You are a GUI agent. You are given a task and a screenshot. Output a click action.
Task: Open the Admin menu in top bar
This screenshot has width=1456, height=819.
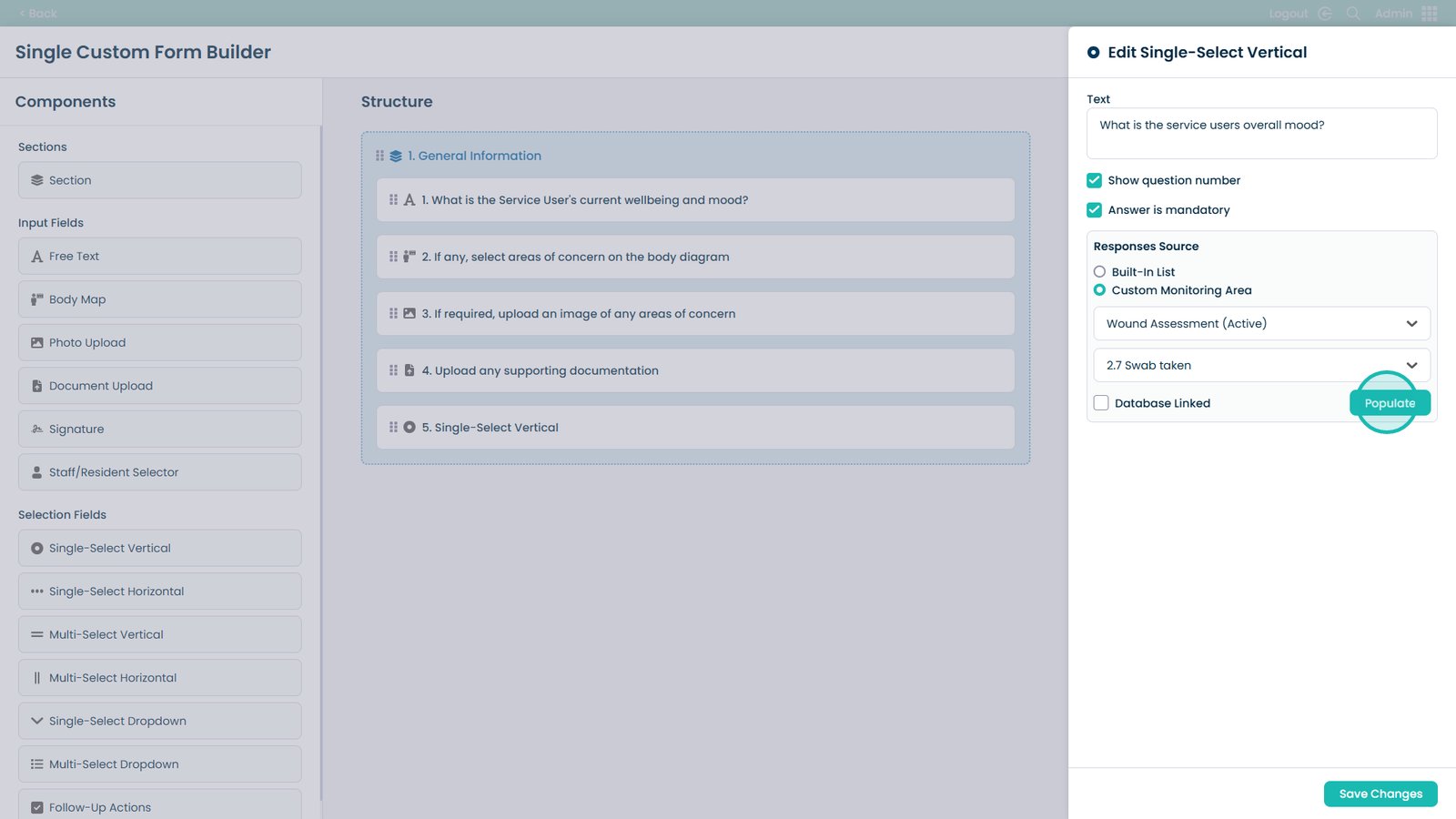pyautogui.click(x=1393, y=14)
